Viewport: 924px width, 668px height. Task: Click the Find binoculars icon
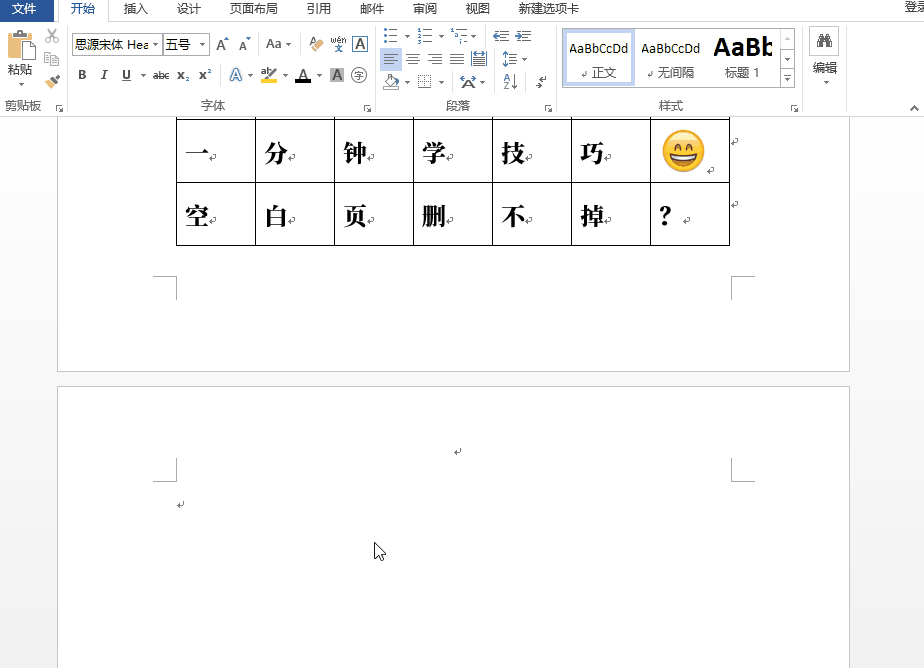coord(824,41)
